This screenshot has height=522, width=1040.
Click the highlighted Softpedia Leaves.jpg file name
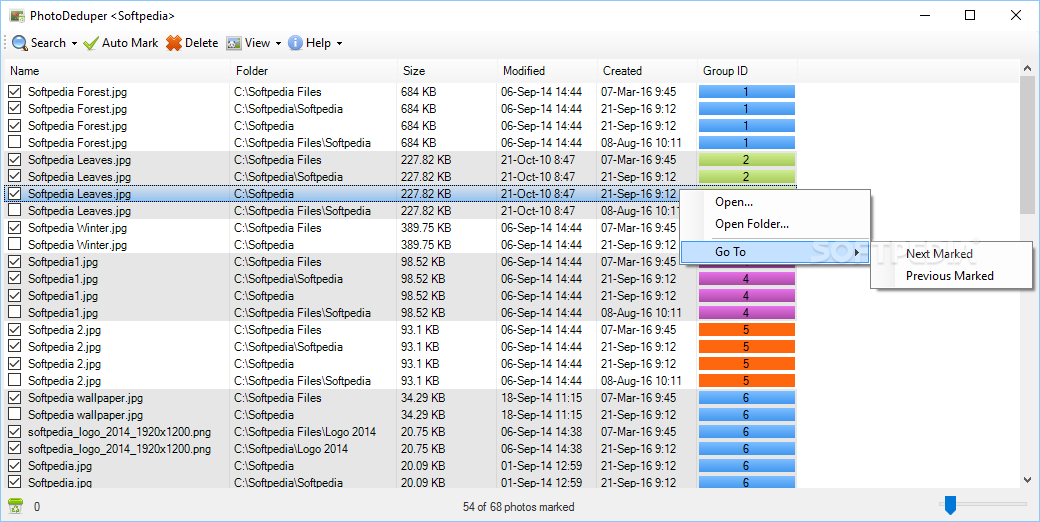tap(80, 194)
